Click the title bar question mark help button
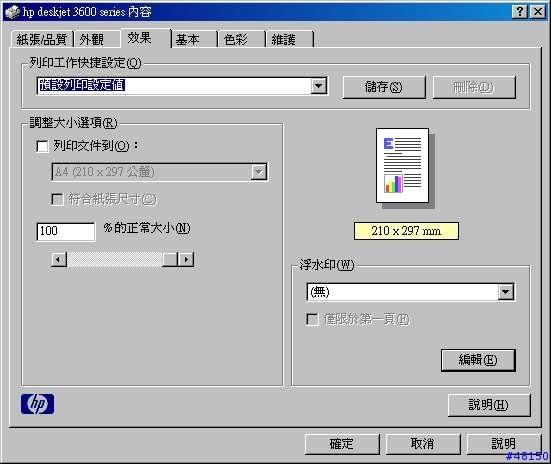This screenshot has width=551, height=464. pos(520,12)
